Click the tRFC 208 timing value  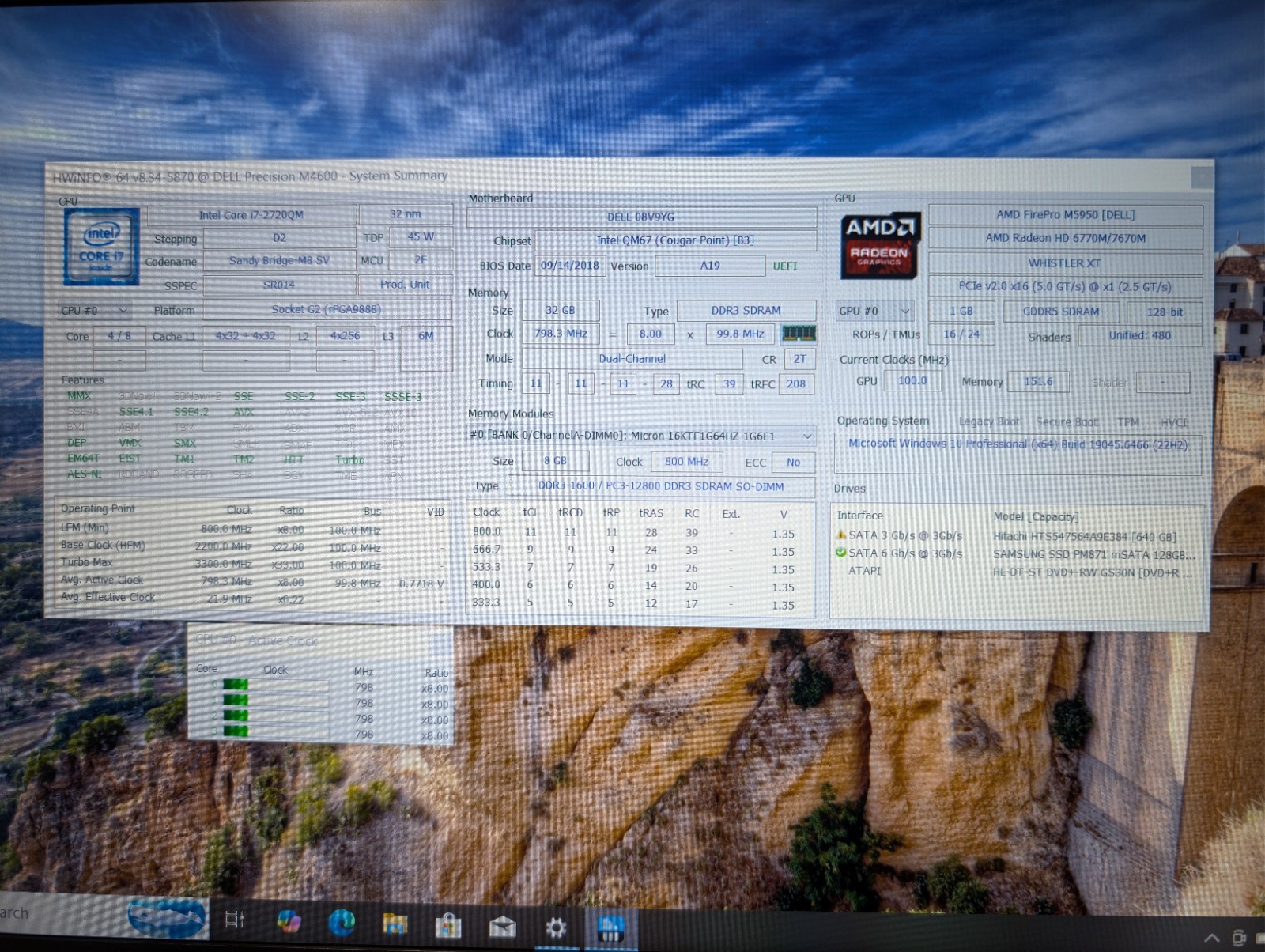point(796,384)
